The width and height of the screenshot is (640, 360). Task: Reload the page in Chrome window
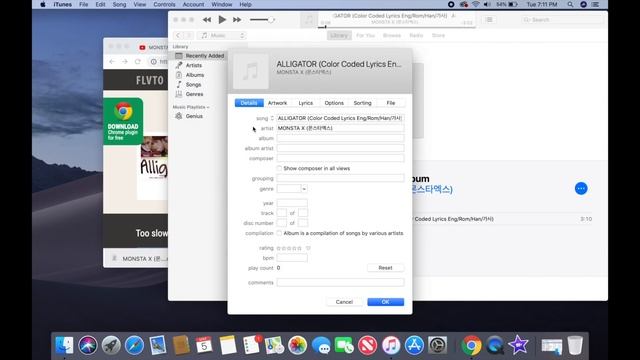point(138,61)
